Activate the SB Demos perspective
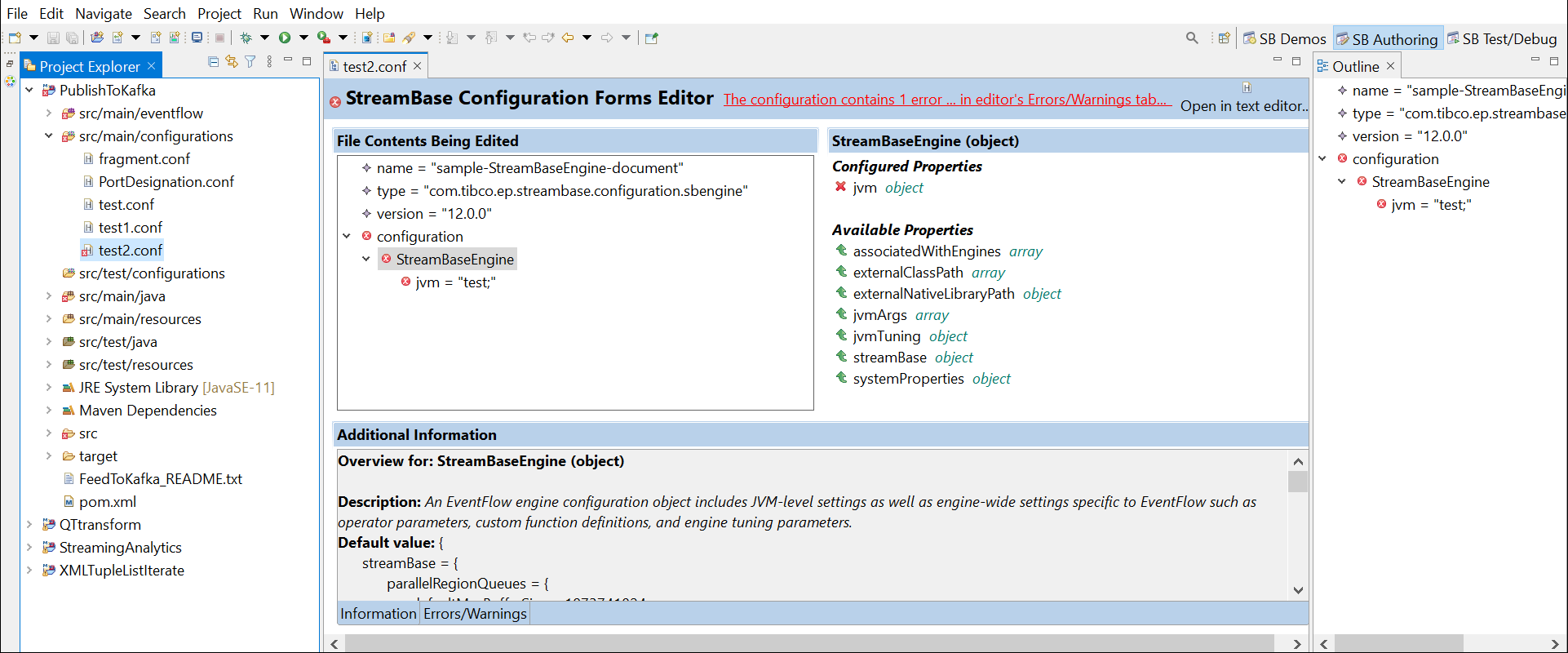 [1284, 39]
